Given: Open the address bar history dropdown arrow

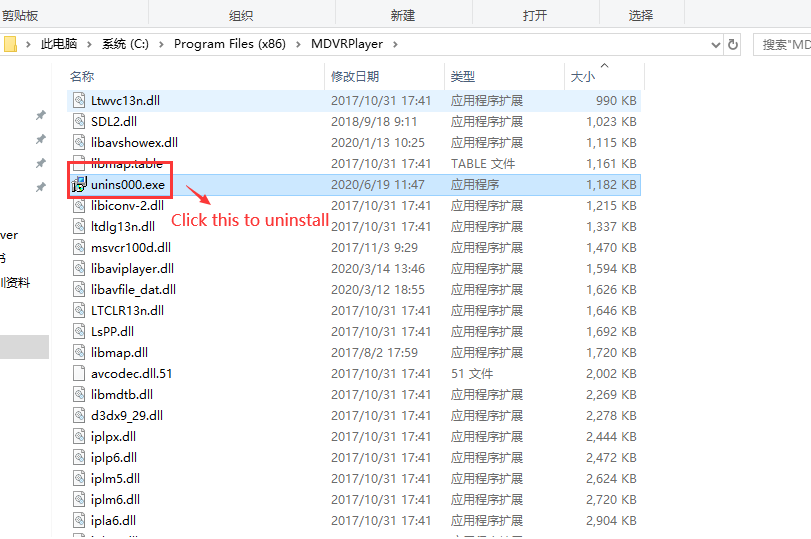Looking at the screenshot, I should click(x=715, y=45).
